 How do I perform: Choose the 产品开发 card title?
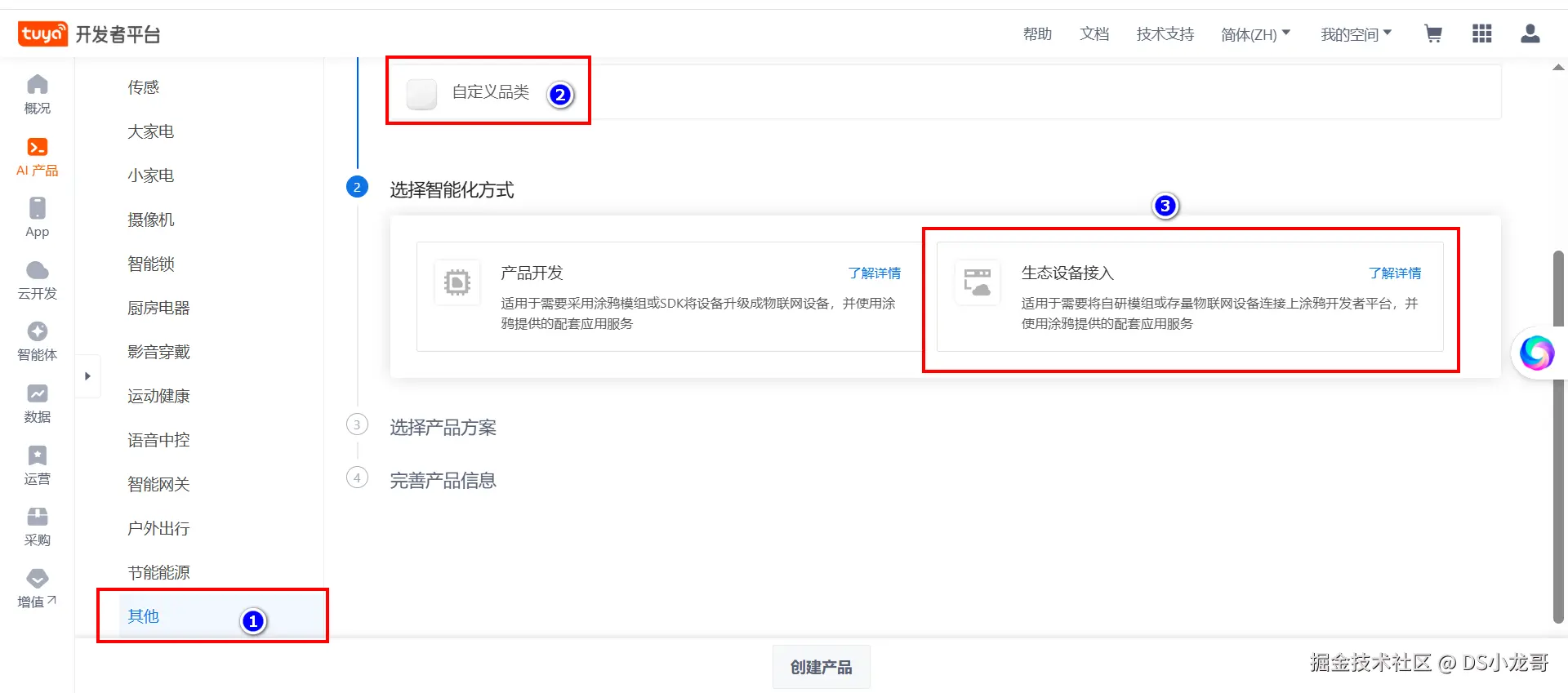(x=532, y=273)
